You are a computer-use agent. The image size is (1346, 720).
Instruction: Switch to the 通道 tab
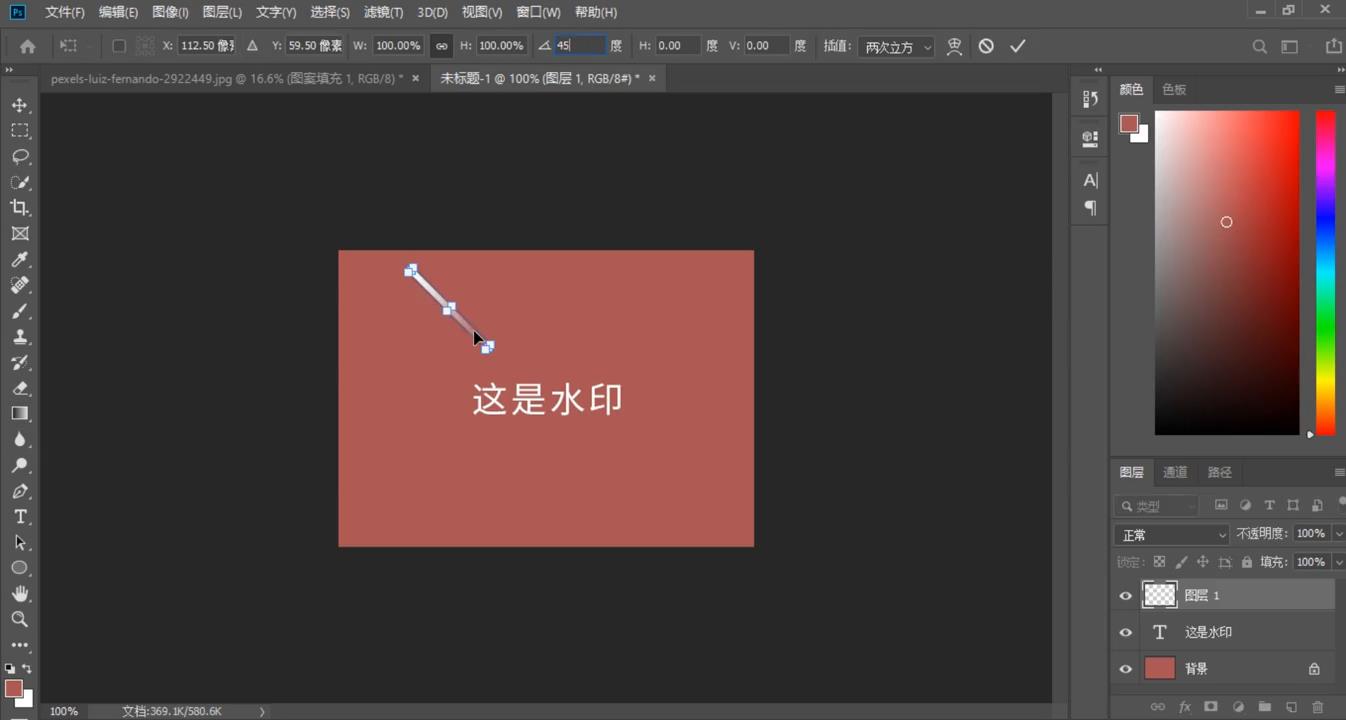1175,472
